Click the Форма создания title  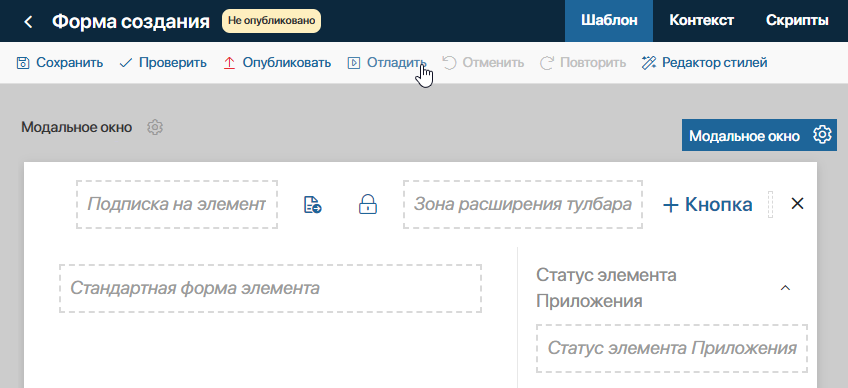(131, 22)
